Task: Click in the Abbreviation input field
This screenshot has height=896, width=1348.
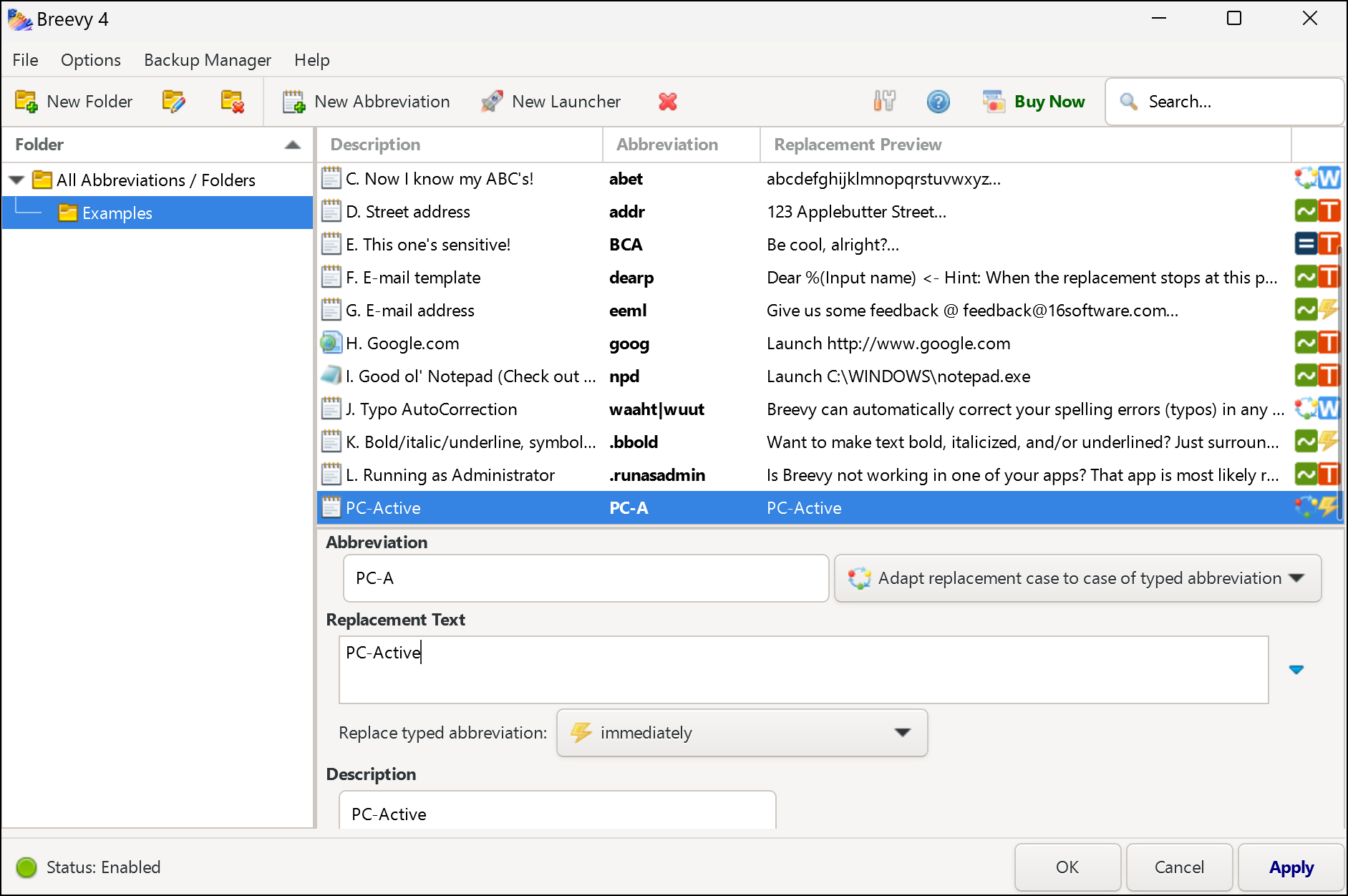Action: (x=586, y=578)
